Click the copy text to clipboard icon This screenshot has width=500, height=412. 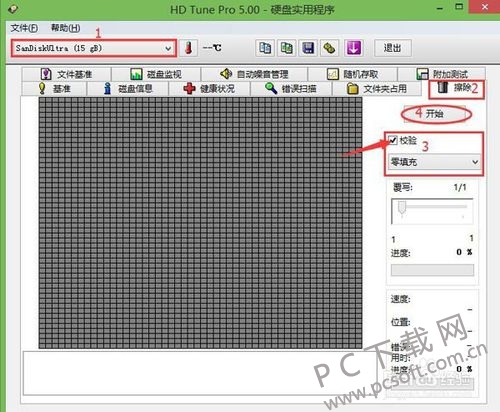[265, 48]
